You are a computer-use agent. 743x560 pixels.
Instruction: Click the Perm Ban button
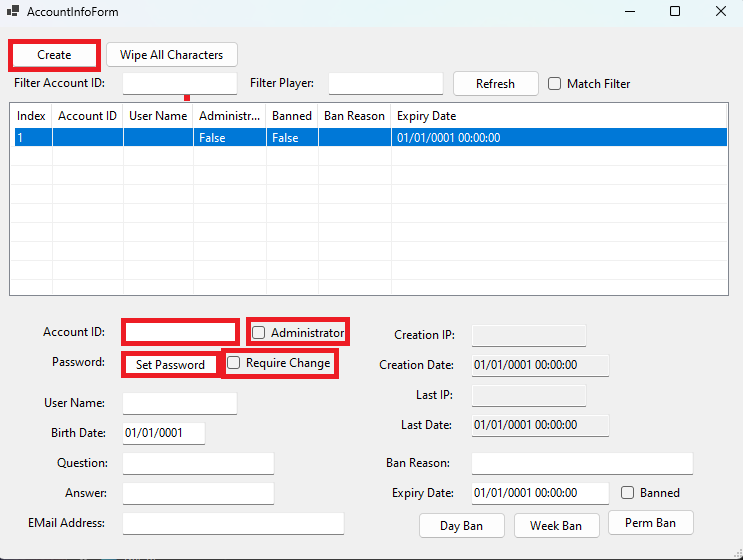651,523
